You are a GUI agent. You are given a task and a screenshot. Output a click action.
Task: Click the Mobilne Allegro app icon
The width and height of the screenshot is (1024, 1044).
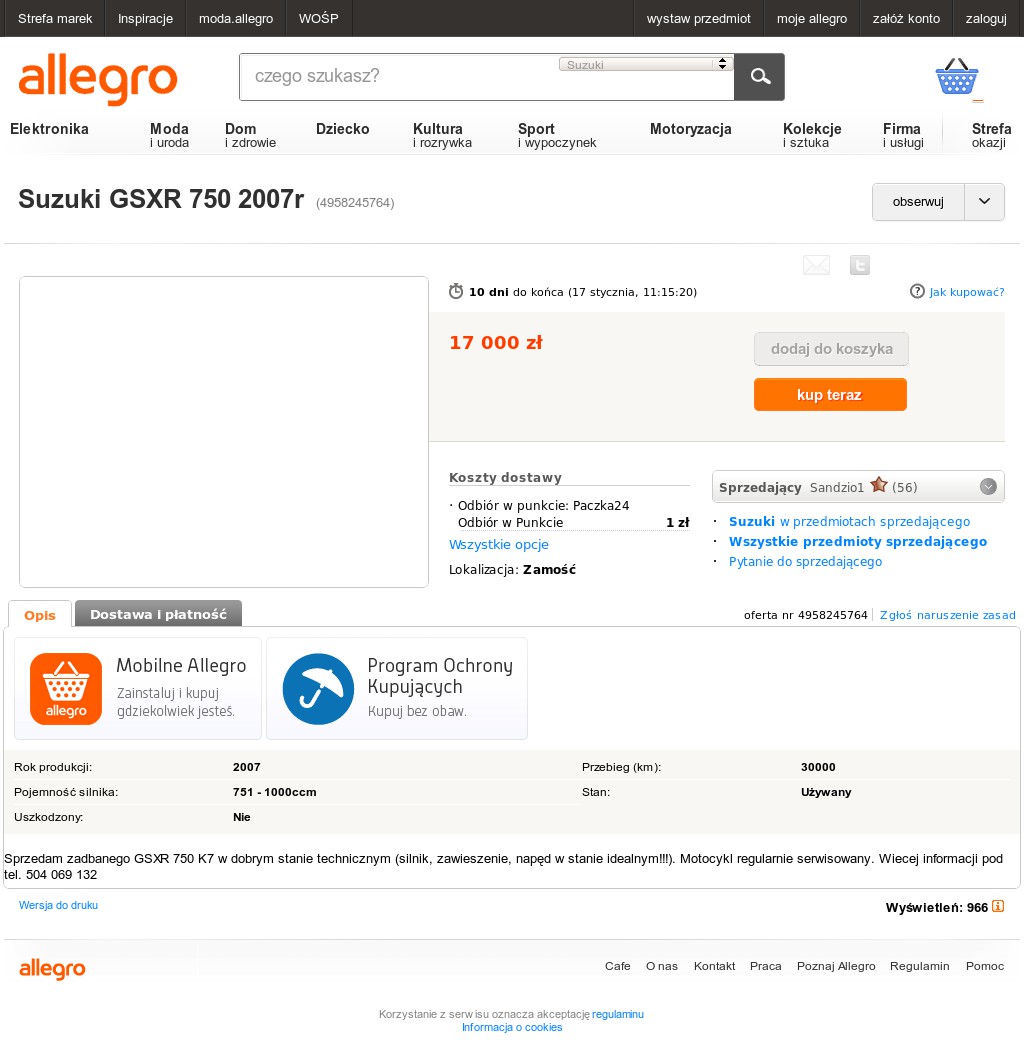pos(66,688)
